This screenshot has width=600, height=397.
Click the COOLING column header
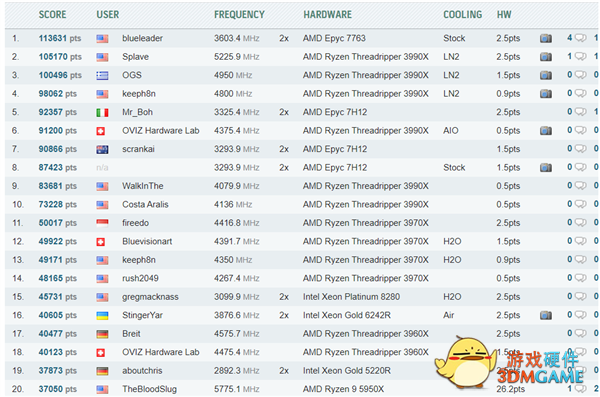(463, 15)
